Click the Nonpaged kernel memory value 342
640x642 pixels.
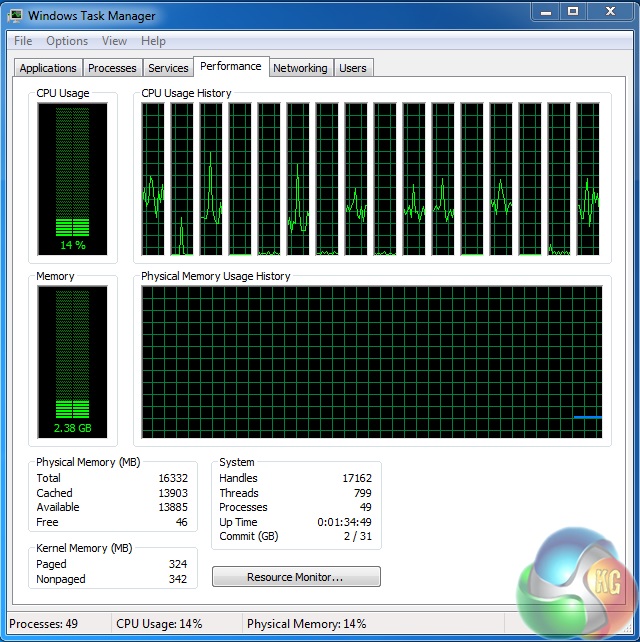coord(178,579)
